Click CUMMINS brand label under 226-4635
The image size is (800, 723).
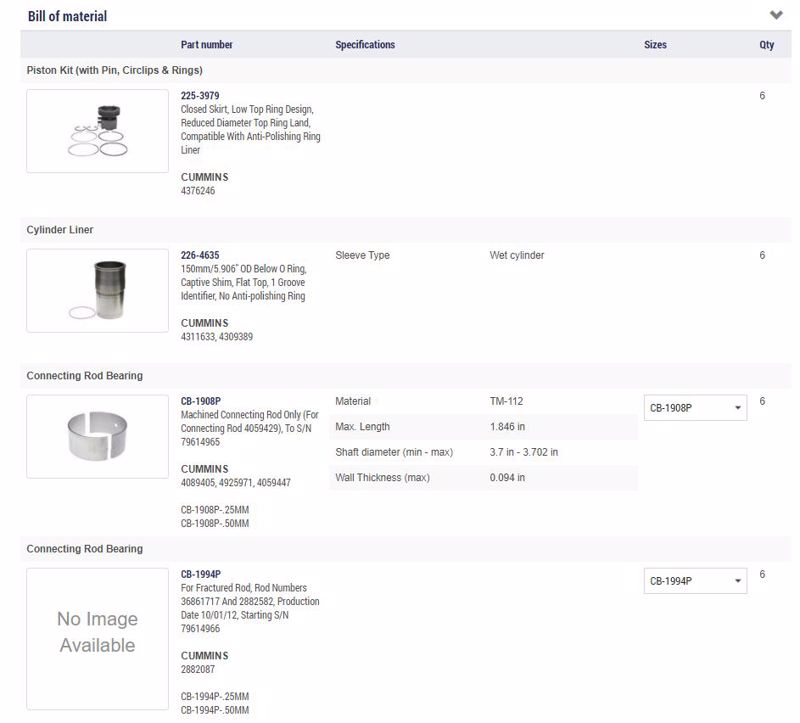pyautogui.click(x=205, y=323)
